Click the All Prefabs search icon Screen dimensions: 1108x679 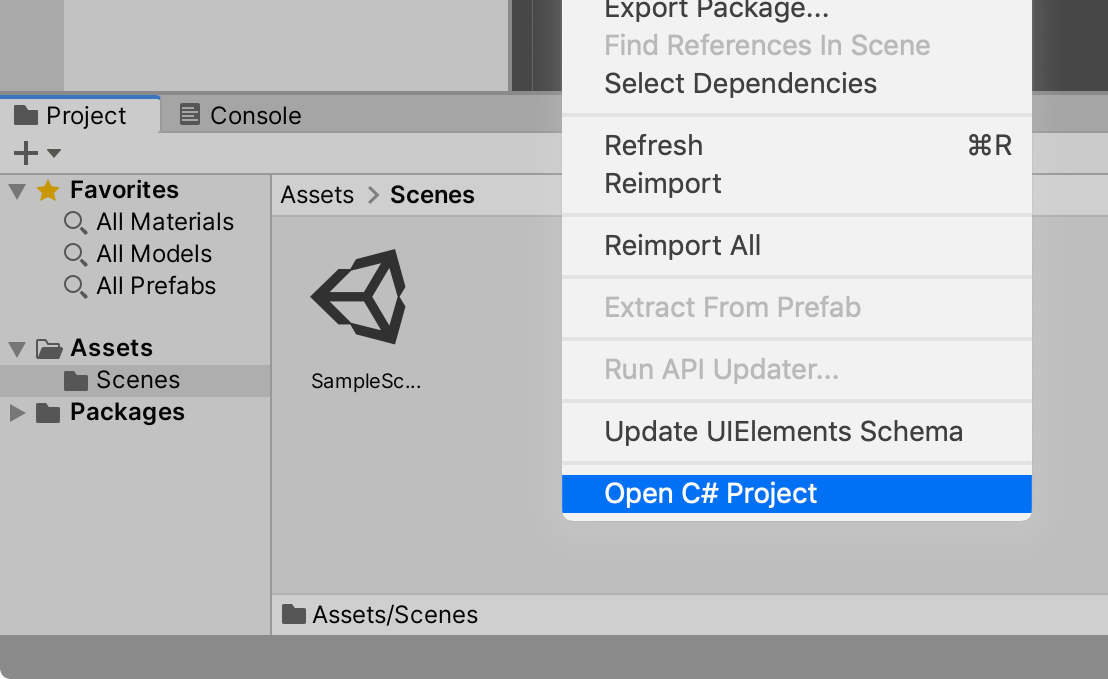[x=75, y=286]
